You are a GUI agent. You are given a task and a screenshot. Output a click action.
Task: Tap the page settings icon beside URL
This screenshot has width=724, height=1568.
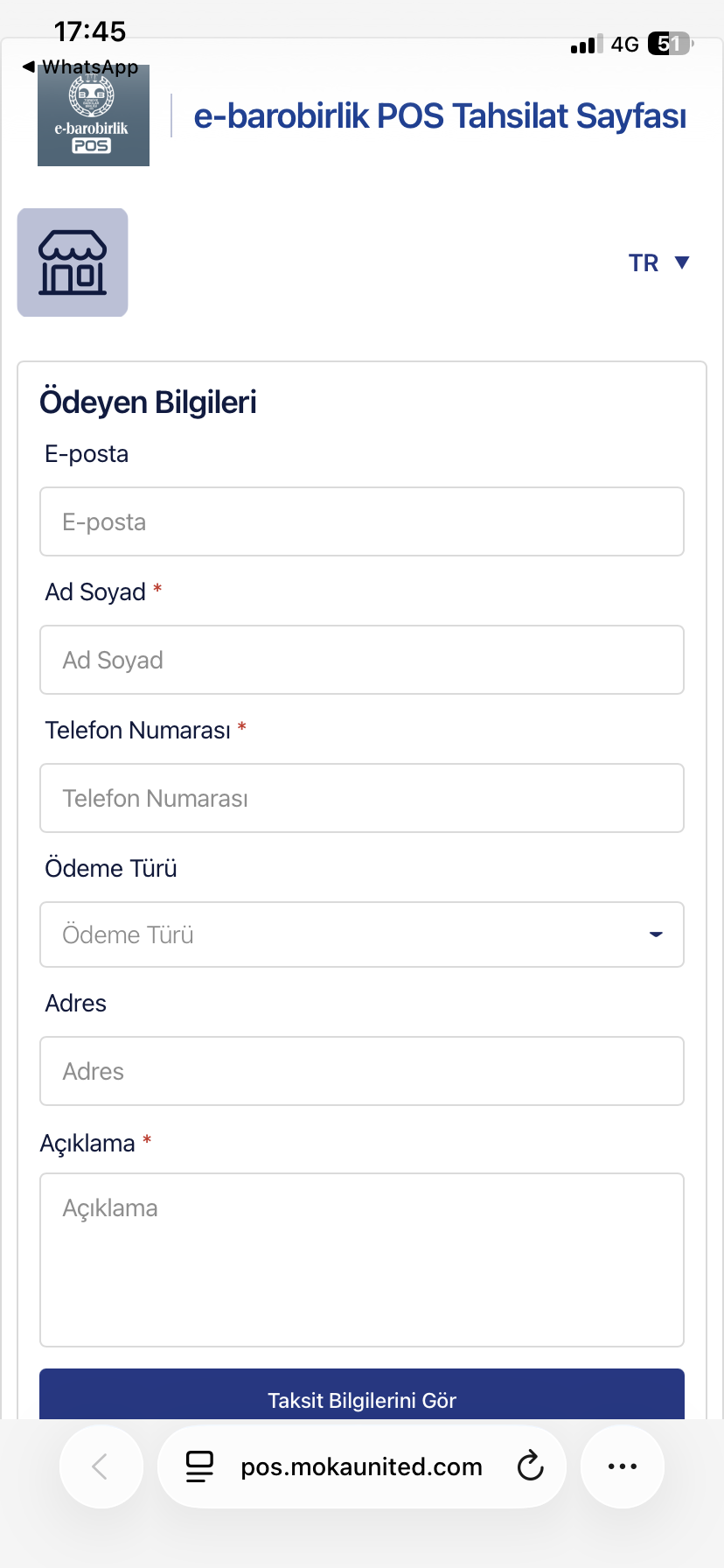[x=200, y=1466]
